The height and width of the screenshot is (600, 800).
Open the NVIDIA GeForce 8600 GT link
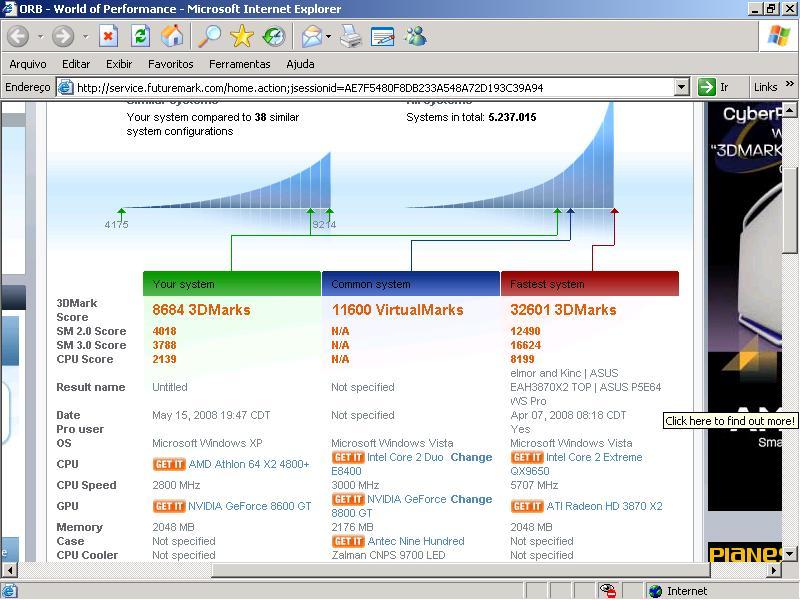click(x=249, y=506)
